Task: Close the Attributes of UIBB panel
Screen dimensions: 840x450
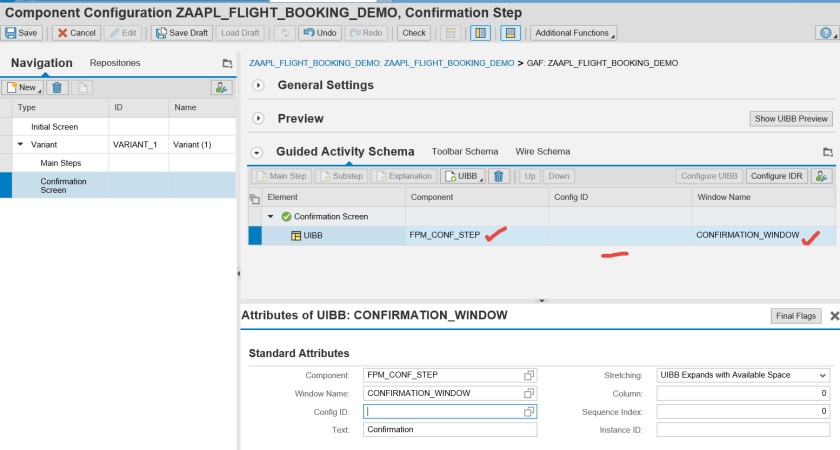Action: pos(834,316)
